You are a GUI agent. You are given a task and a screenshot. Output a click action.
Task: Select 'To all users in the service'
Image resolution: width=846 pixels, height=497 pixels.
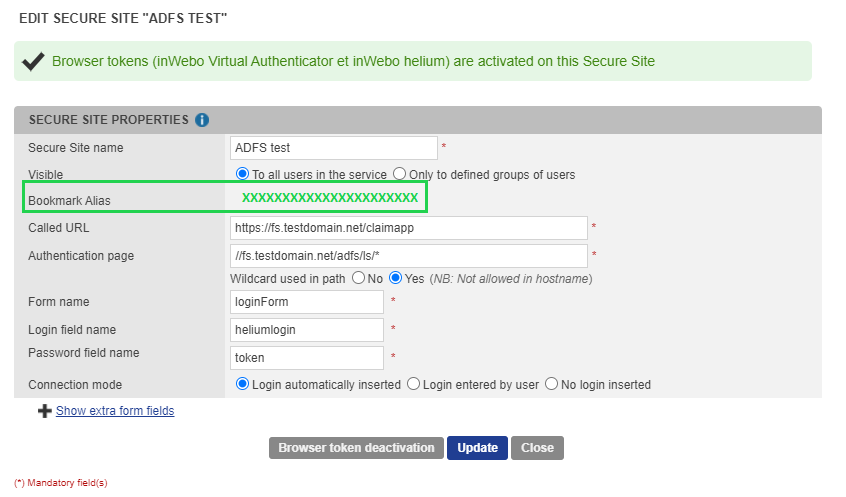click(241, 174)
